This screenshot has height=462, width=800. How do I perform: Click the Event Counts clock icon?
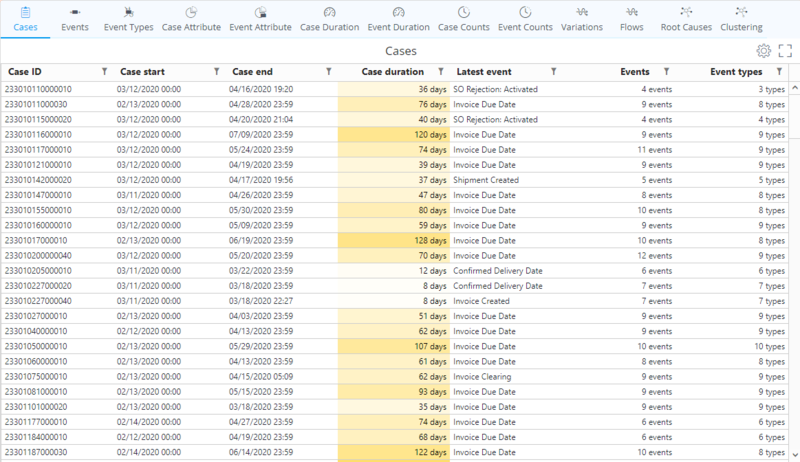tap(525, 12)
